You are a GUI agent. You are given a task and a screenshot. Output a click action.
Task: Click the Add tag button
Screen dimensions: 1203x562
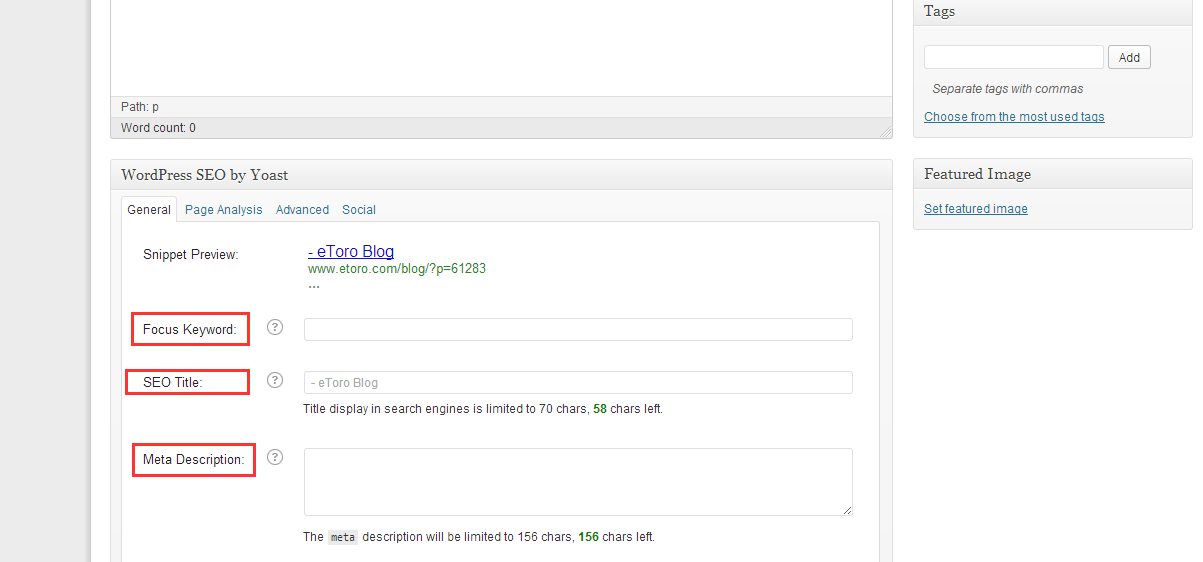coord(1129,57)
